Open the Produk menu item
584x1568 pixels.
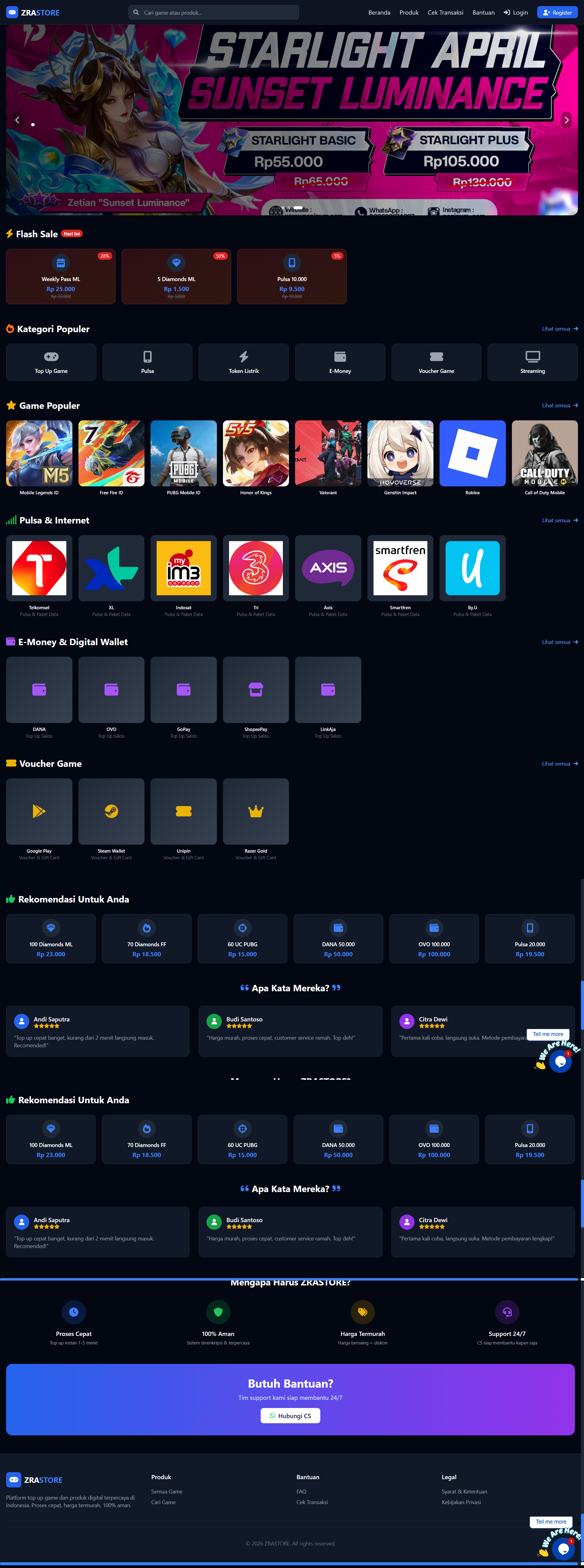(x=408, y=12)
